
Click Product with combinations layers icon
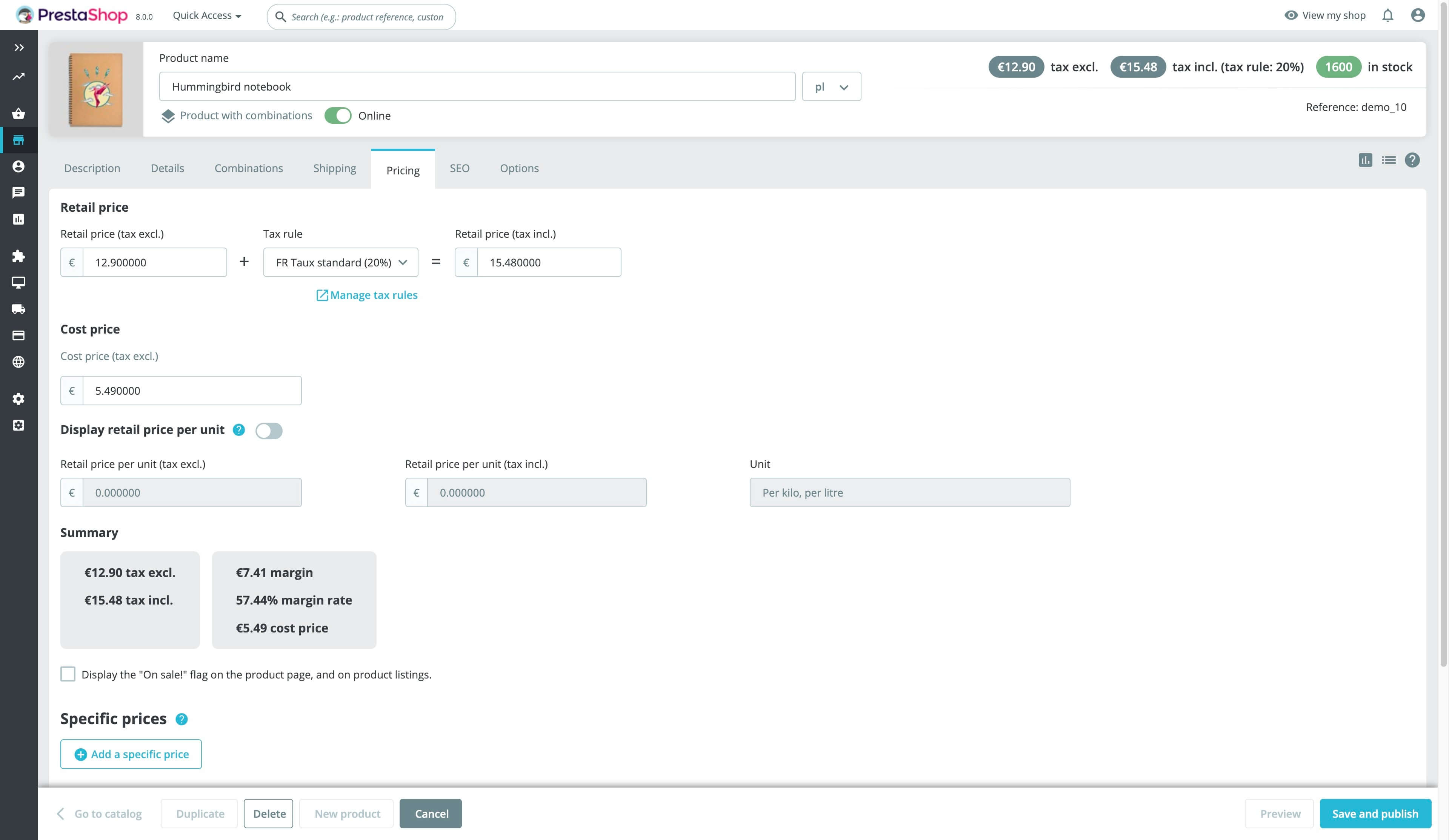pyautogui.click(x=168, y=116)
